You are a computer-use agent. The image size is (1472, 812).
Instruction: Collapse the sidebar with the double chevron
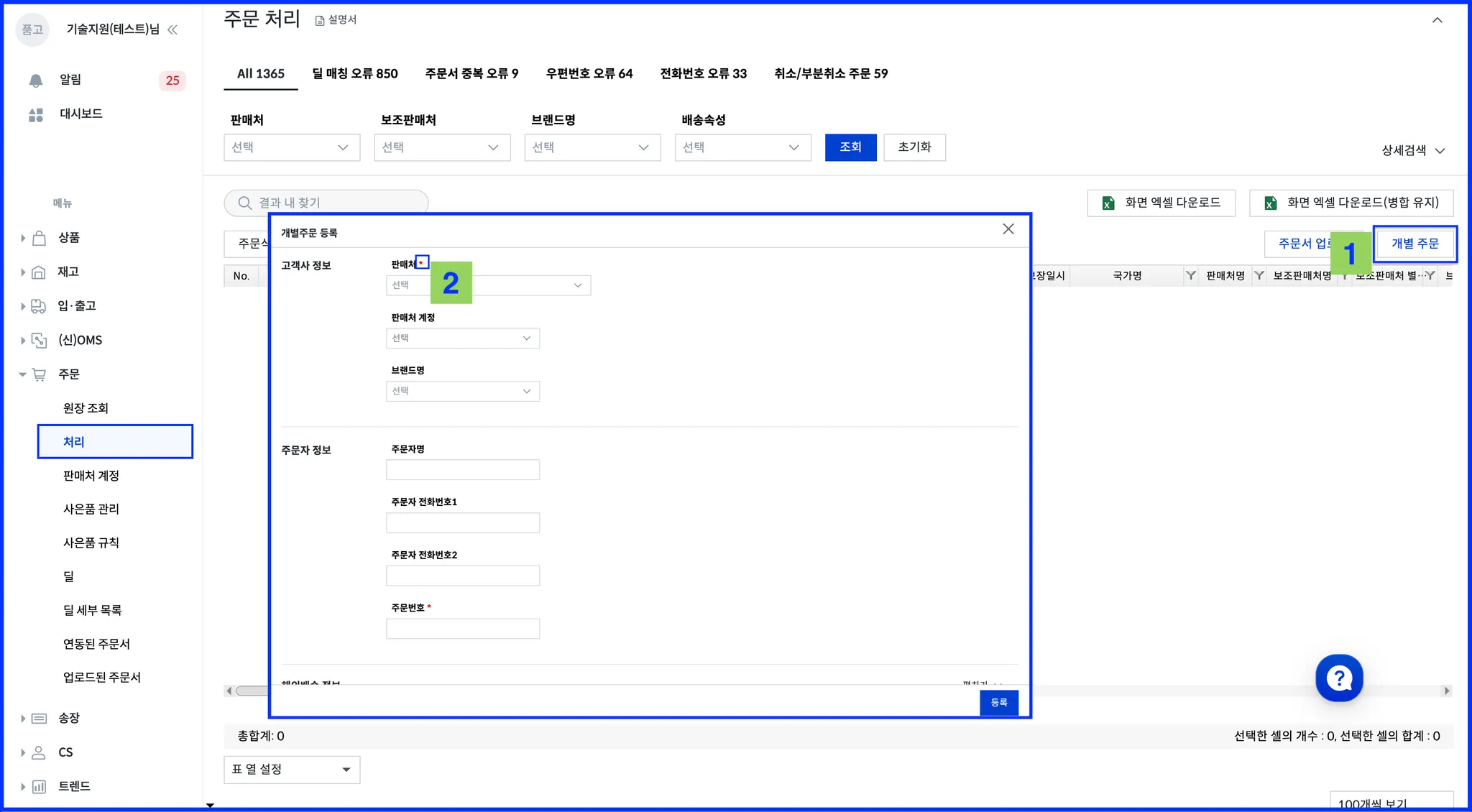172,29
